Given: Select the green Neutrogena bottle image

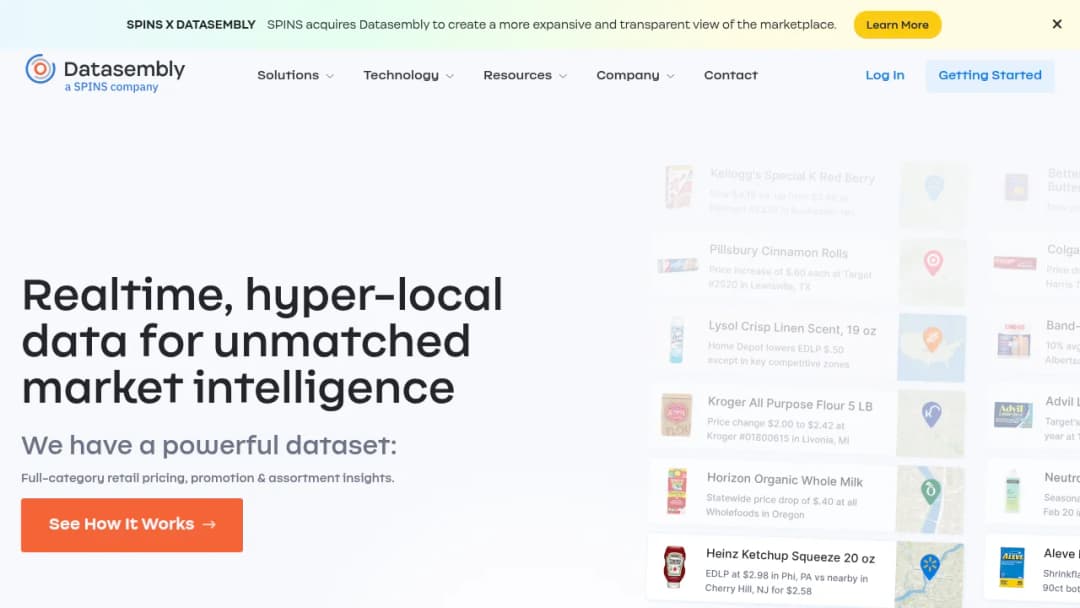Looking at the screenshot, I should click(1012, 491).
